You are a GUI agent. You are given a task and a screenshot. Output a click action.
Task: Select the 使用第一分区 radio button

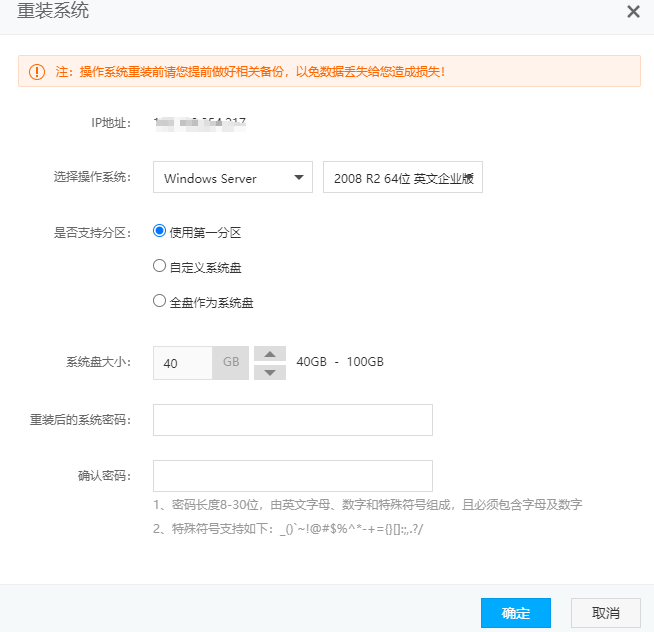(x=159, y=231)
